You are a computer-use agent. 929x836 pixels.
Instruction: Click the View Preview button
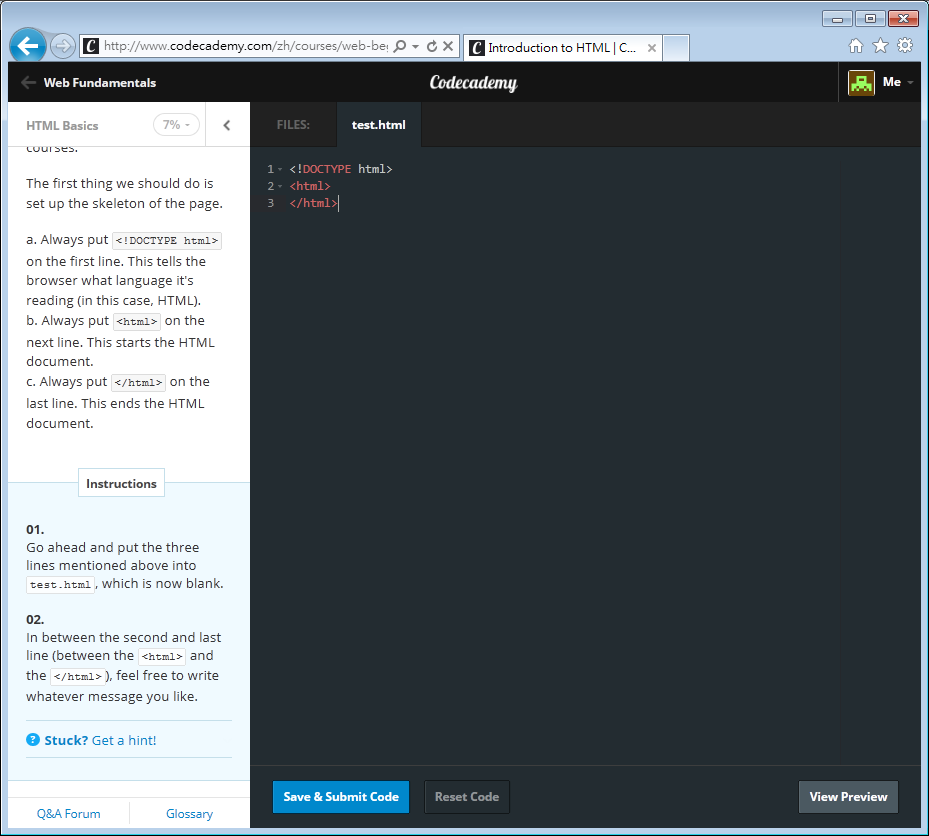coord(848,797)
